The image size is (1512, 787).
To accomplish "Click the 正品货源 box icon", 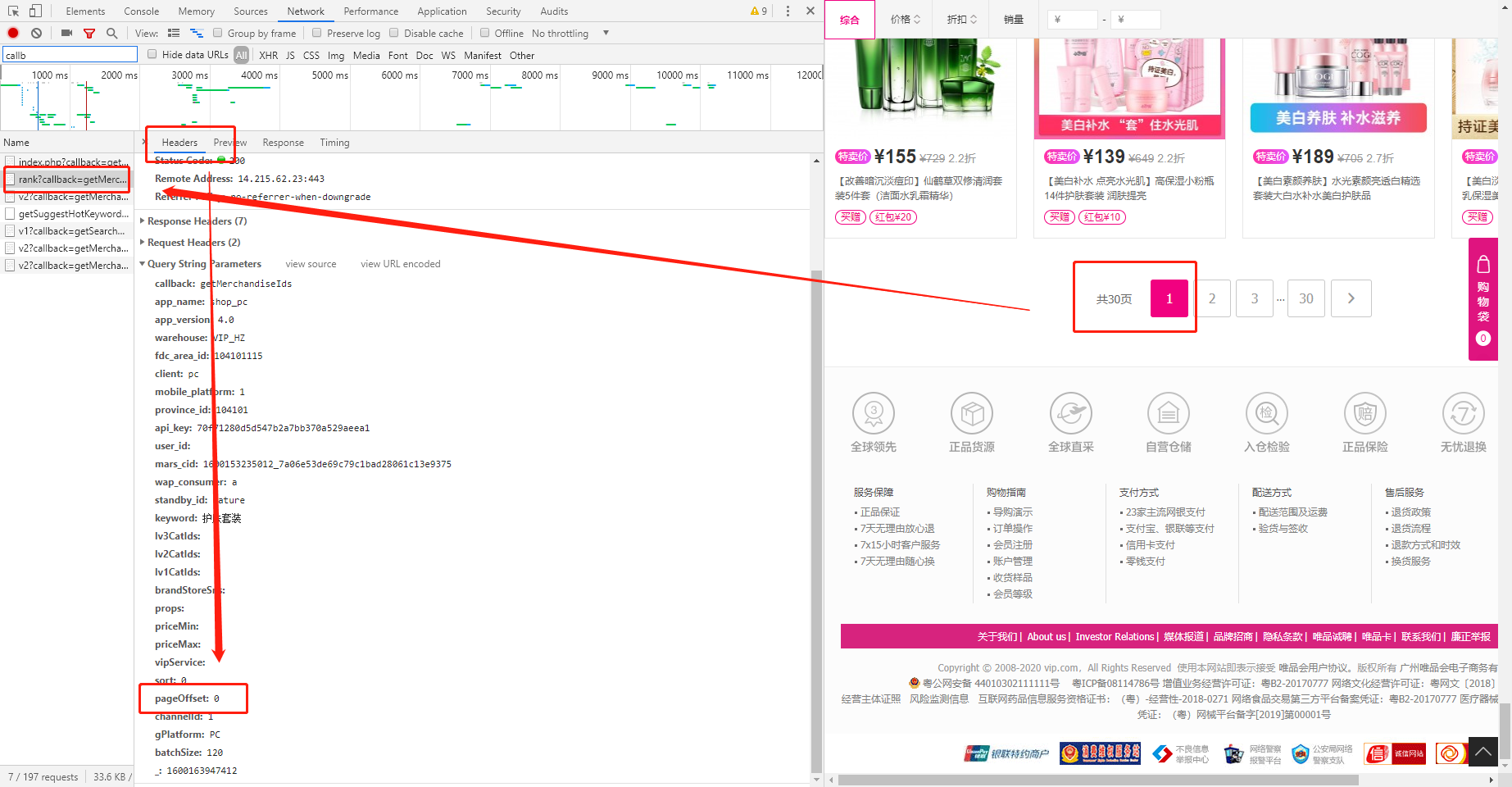I will pos(972,413).
